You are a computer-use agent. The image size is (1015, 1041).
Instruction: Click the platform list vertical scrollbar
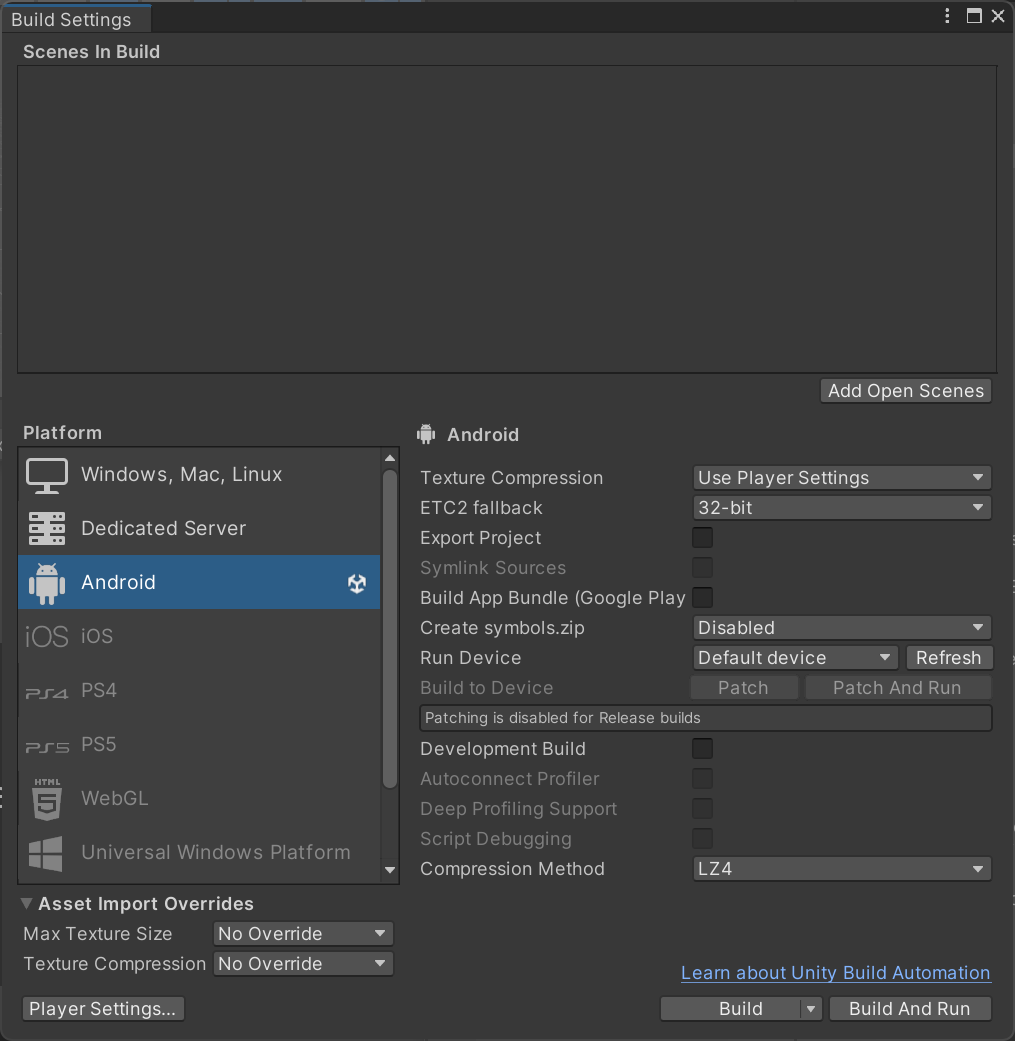(x=390, y=630)
